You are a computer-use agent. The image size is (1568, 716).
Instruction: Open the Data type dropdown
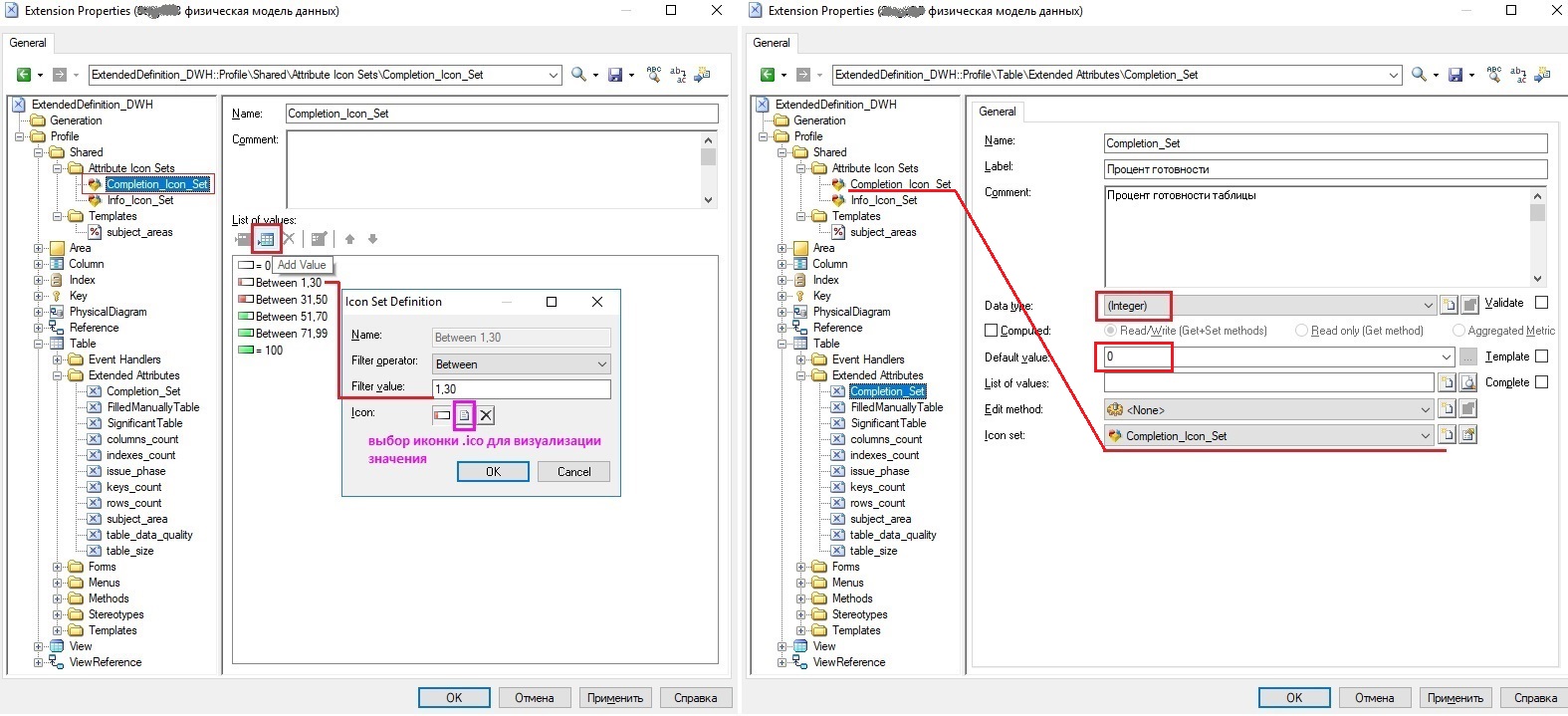point(1428,306)
